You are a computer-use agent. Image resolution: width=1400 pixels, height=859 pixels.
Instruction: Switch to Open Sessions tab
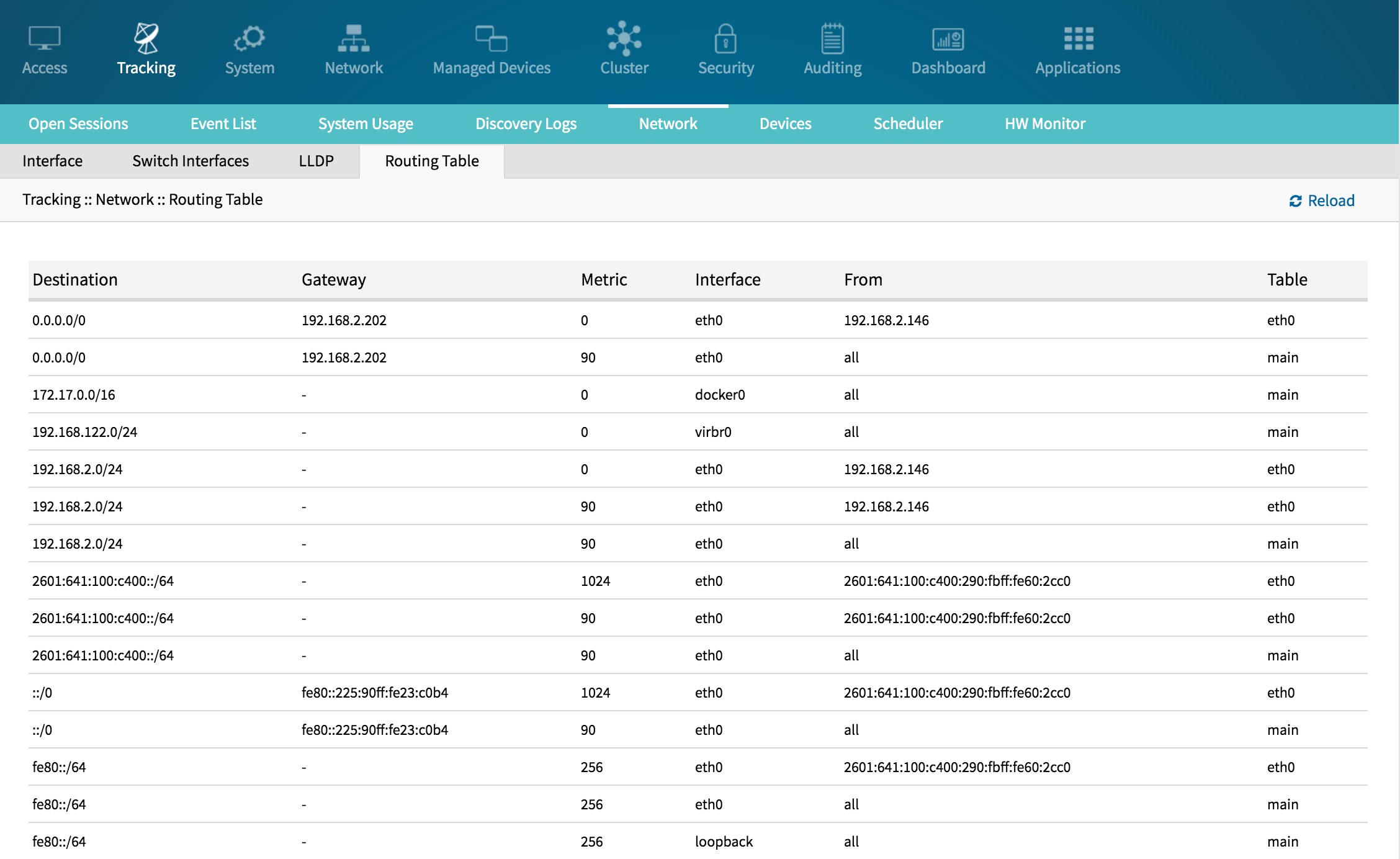click(78, 124)
